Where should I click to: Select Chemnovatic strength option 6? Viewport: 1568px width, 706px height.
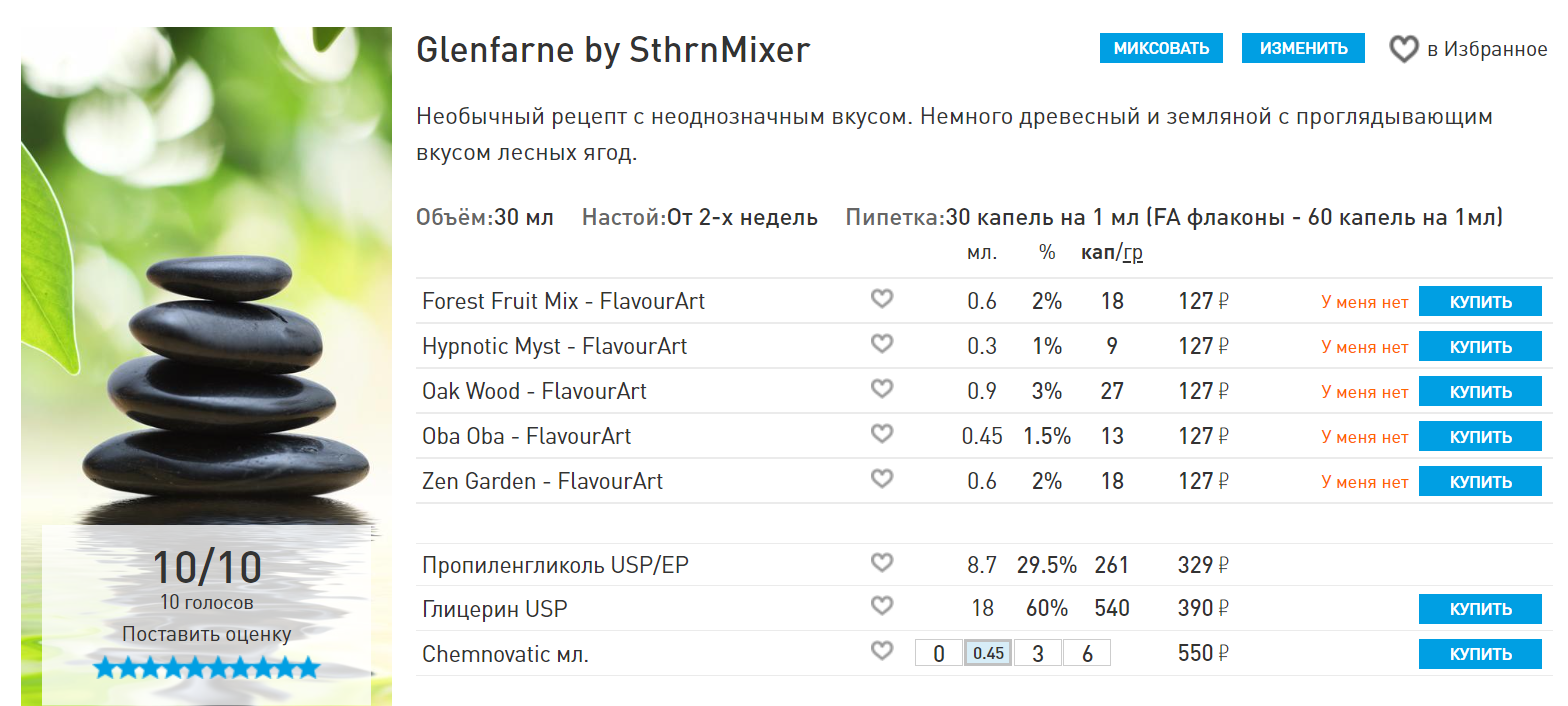point(1087,654)
